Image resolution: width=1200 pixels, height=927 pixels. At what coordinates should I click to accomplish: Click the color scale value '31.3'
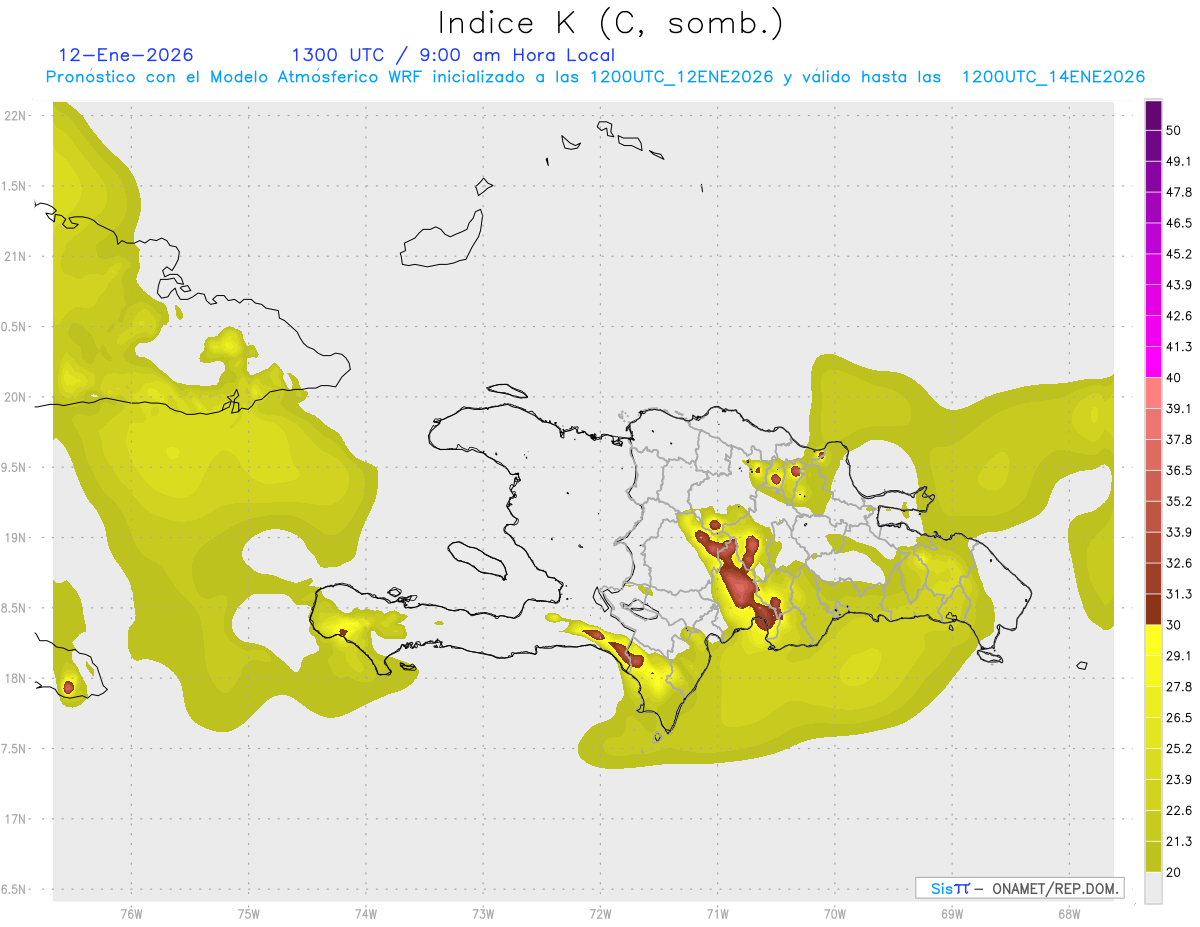click(1180, 595)
